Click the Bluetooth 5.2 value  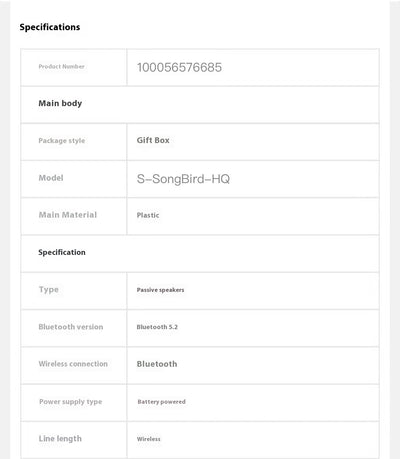[x=157, y=327]
